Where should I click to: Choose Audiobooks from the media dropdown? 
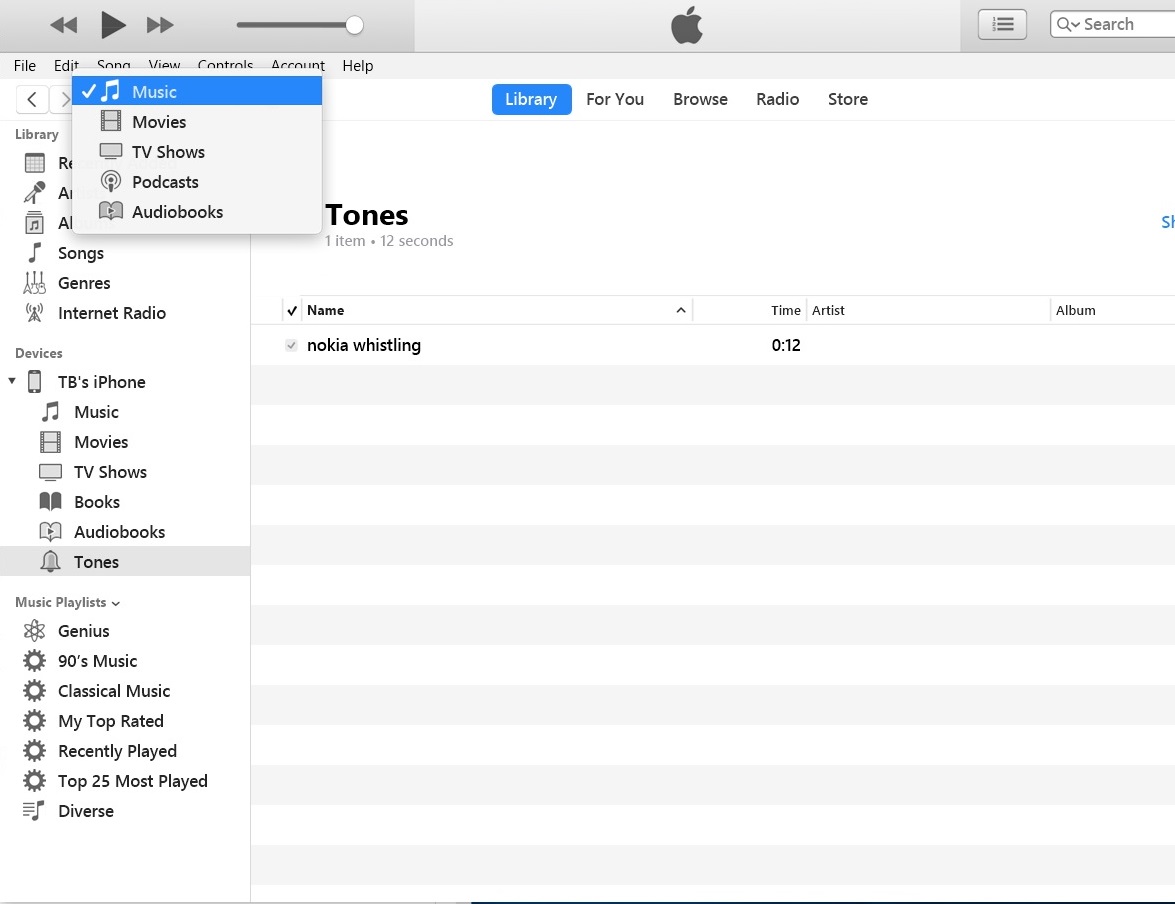[x=197, y=212]
